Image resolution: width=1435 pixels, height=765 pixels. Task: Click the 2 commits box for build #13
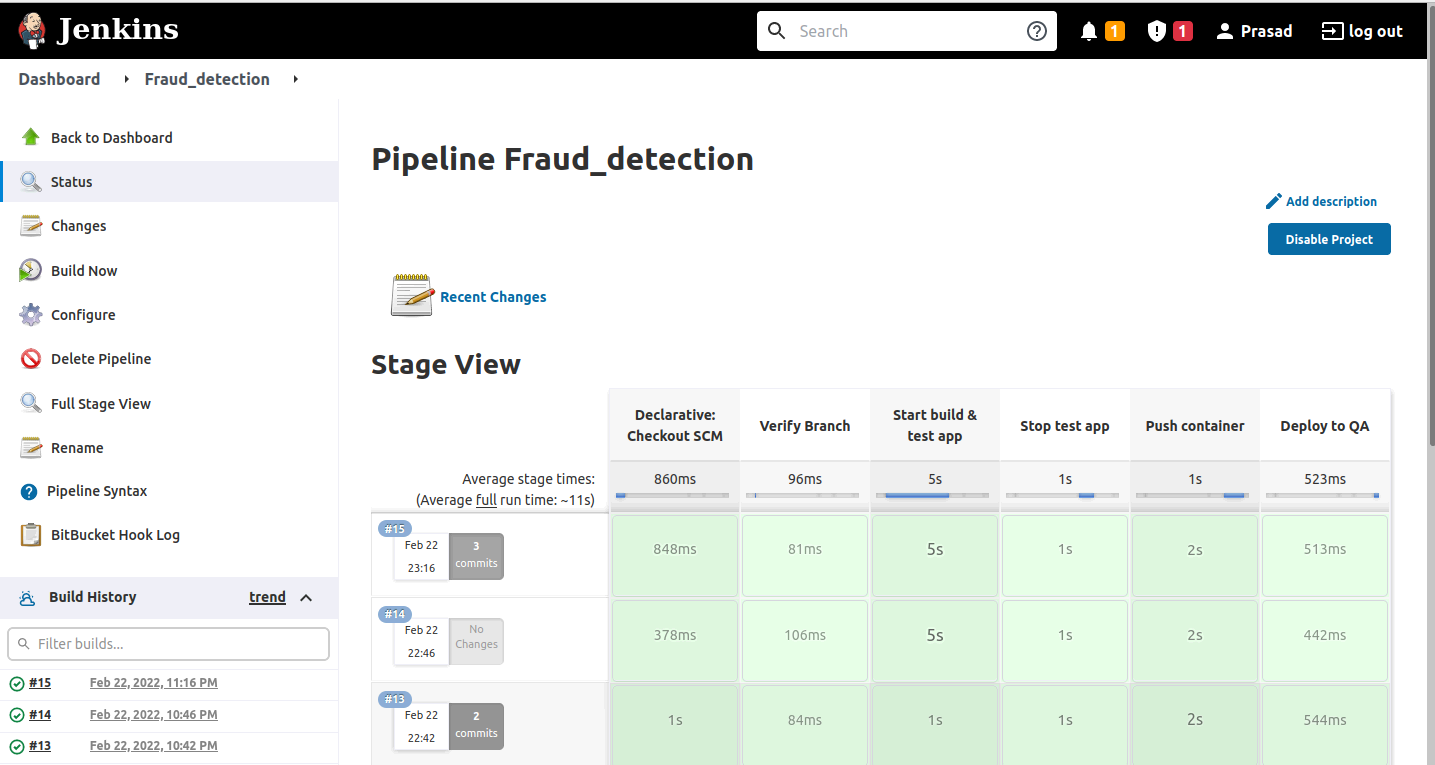point(476,725)
